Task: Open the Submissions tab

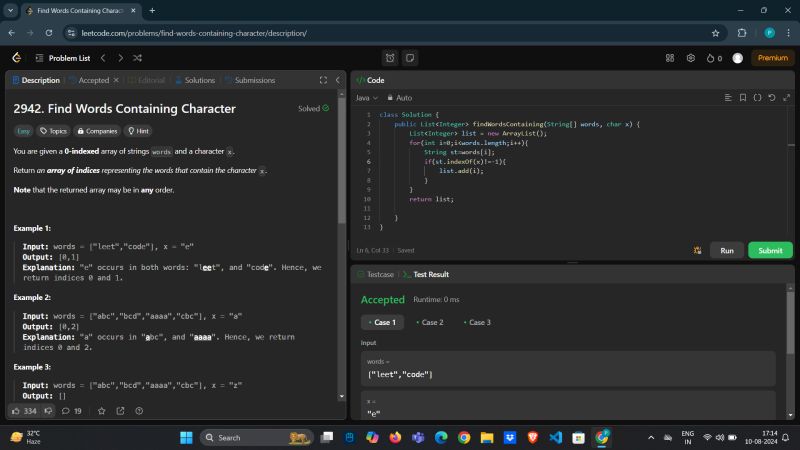Action: click(251, 80)
